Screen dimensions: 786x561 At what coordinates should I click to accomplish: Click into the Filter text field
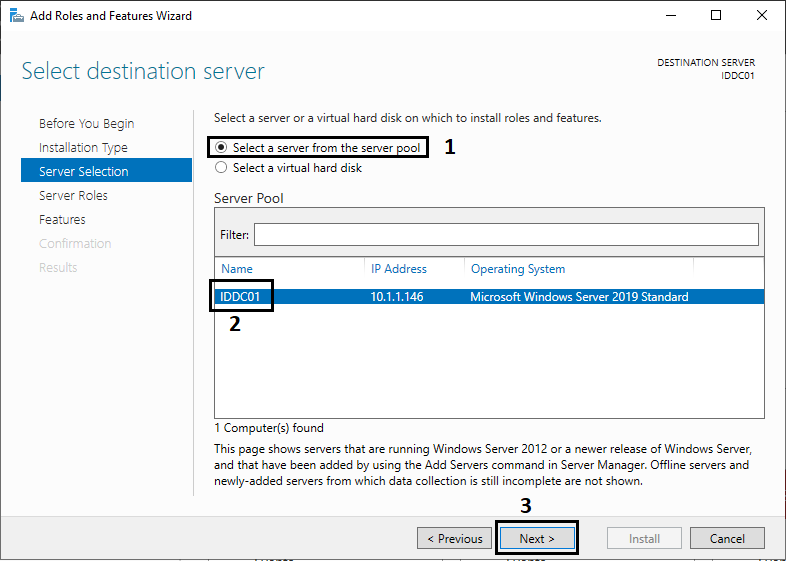click(506, 235)
